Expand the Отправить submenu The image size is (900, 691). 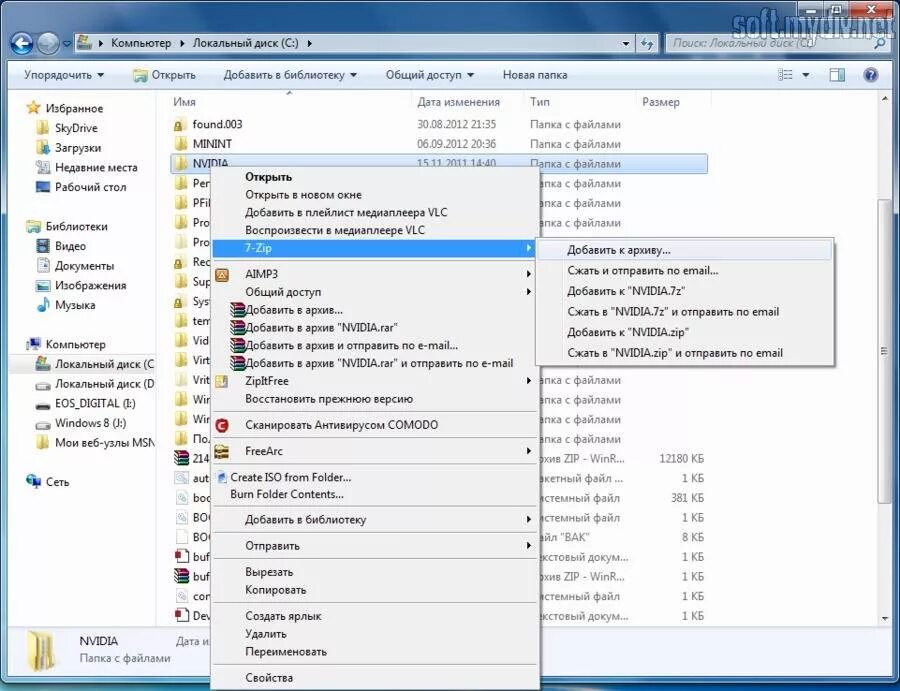(x=529, y=546)
